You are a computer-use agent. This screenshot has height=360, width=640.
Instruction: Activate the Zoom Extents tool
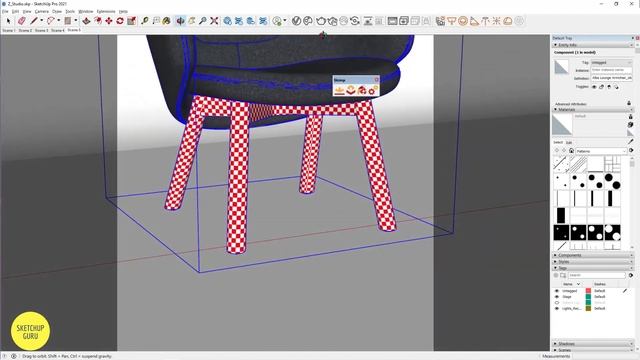tap(214, 21)
